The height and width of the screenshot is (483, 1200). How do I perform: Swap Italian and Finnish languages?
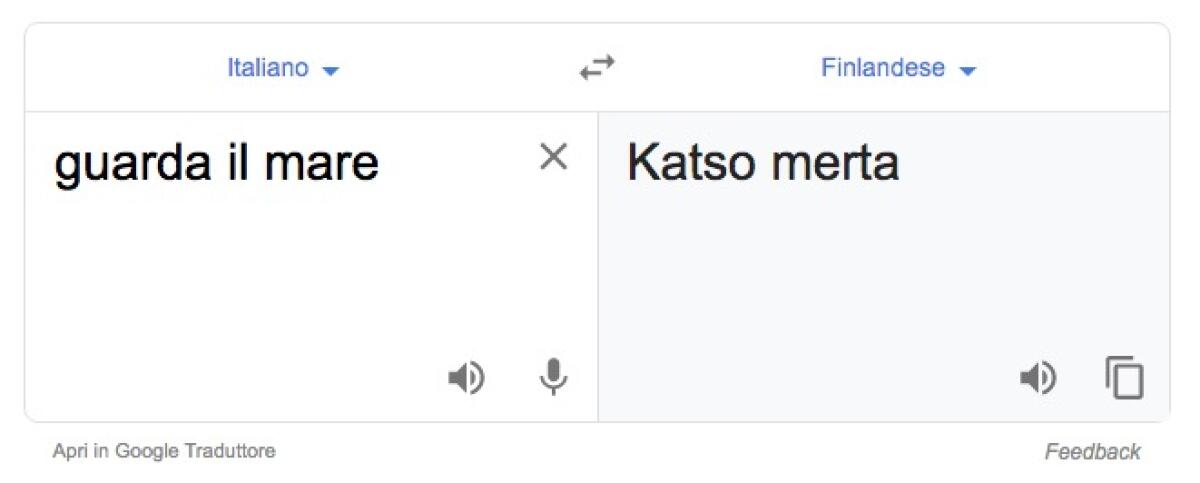coord(597,69)
